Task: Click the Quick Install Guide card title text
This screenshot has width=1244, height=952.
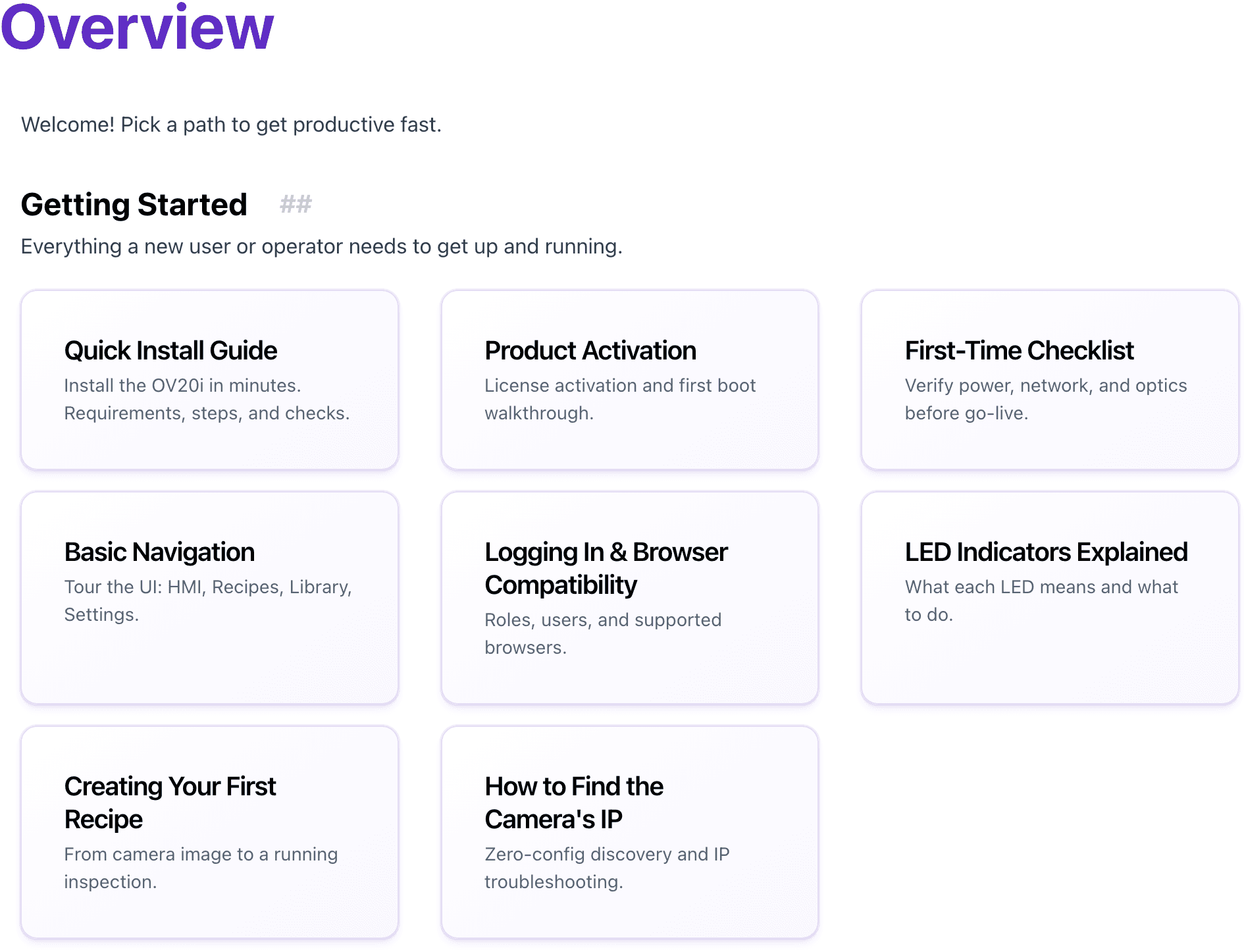Action: point(170,350)
